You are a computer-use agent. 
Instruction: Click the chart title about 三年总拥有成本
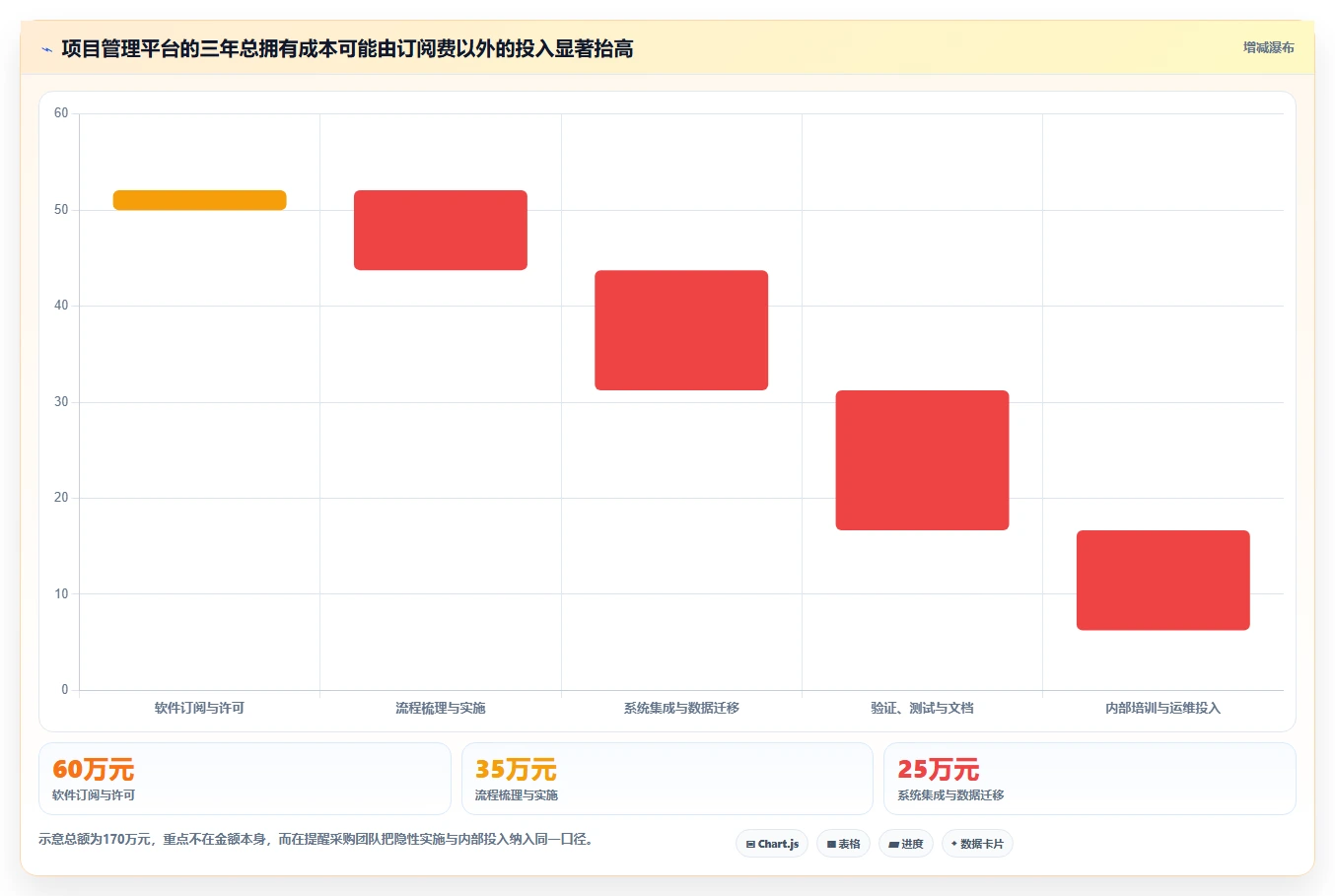tap(347, 49)
